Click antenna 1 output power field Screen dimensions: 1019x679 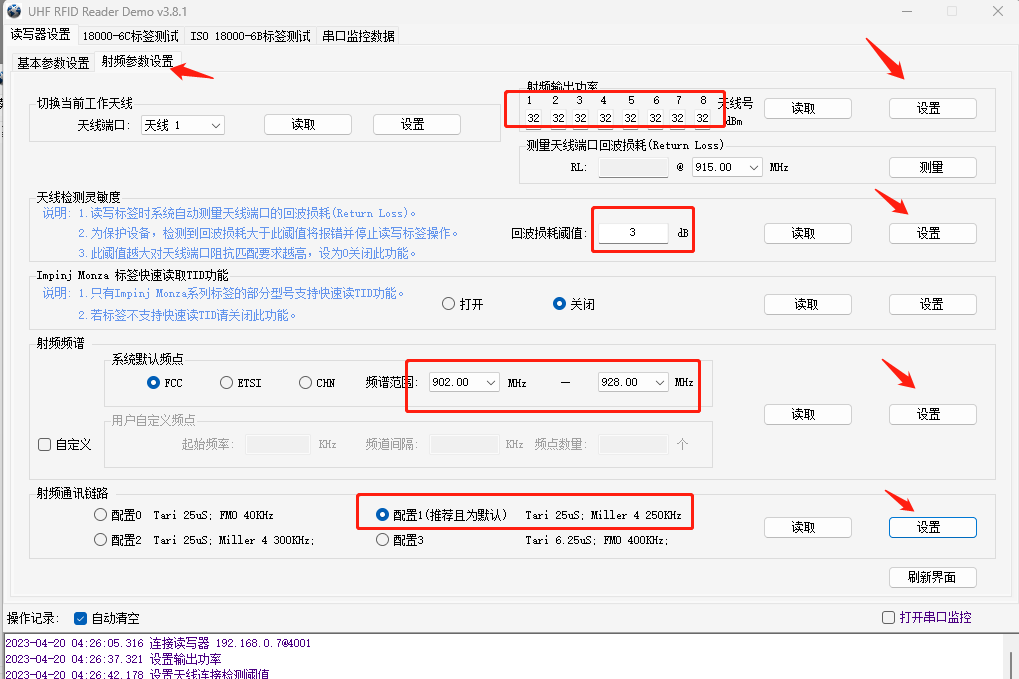click(533, 118)
